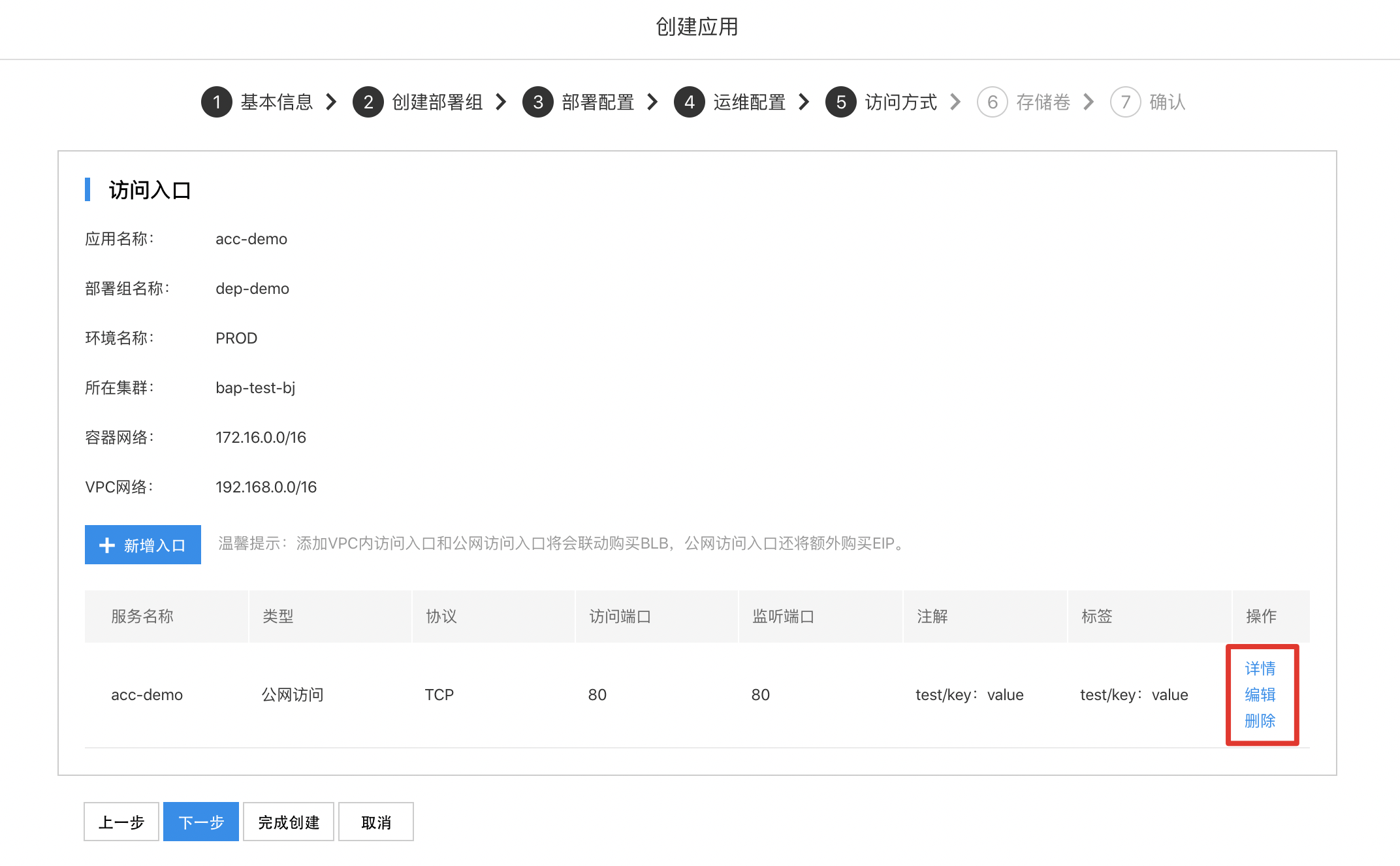Click the TCP protocol cell
Viewport: 1400px width, 866px height.
click(x=439, y=695)
